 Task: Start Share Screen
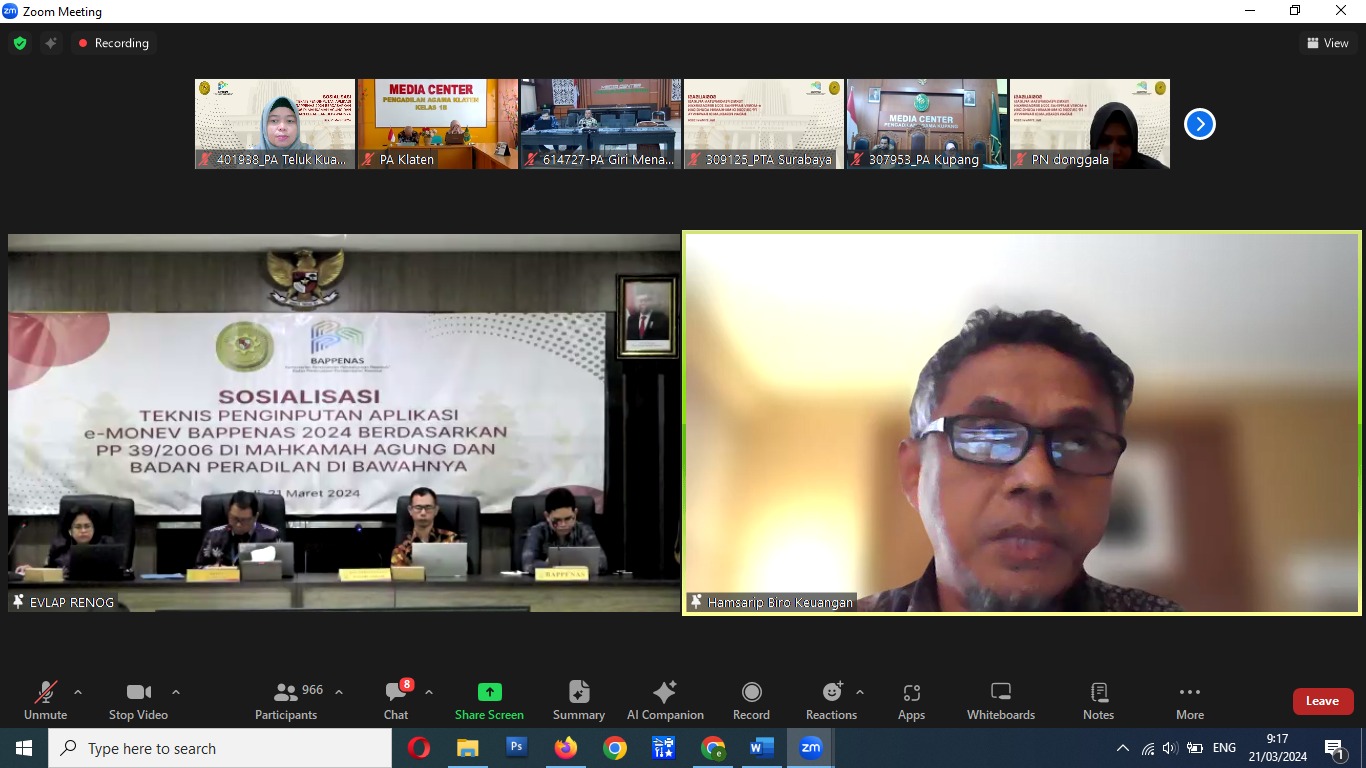(489, 700)
